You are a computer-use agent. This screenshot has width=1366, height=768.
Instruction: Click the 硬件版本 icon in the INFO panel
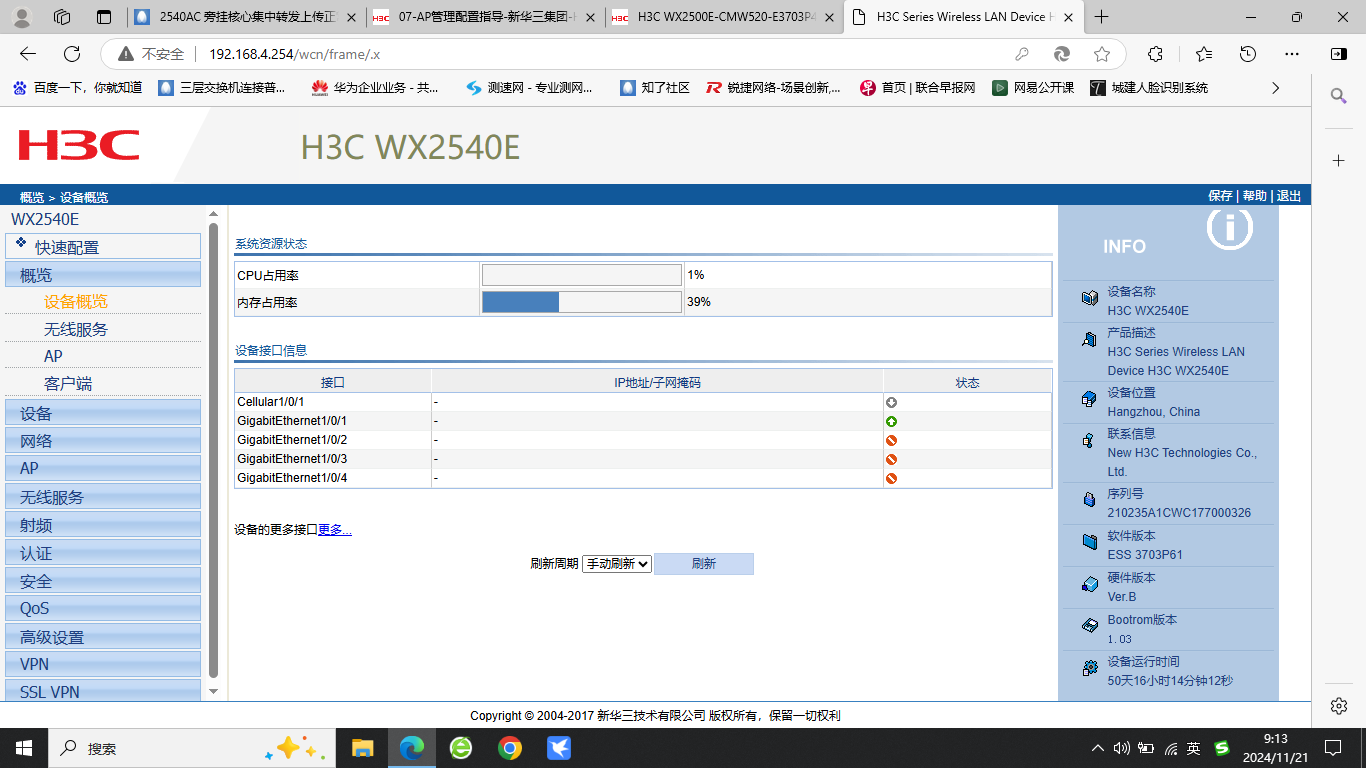pyautogui.click(x=1089, y=584)
